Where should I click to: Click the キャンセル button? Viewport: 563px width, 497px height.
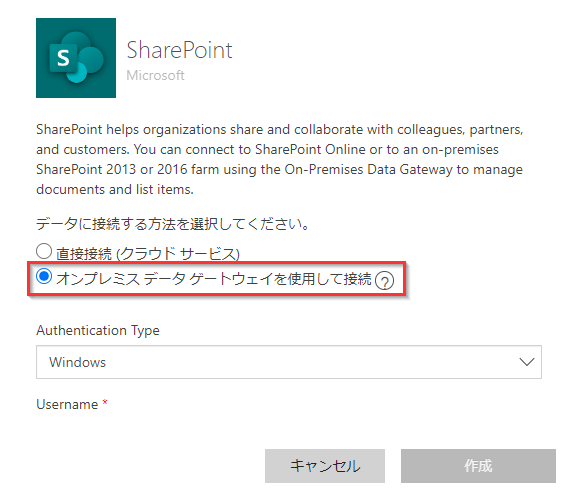coord(325,466)
